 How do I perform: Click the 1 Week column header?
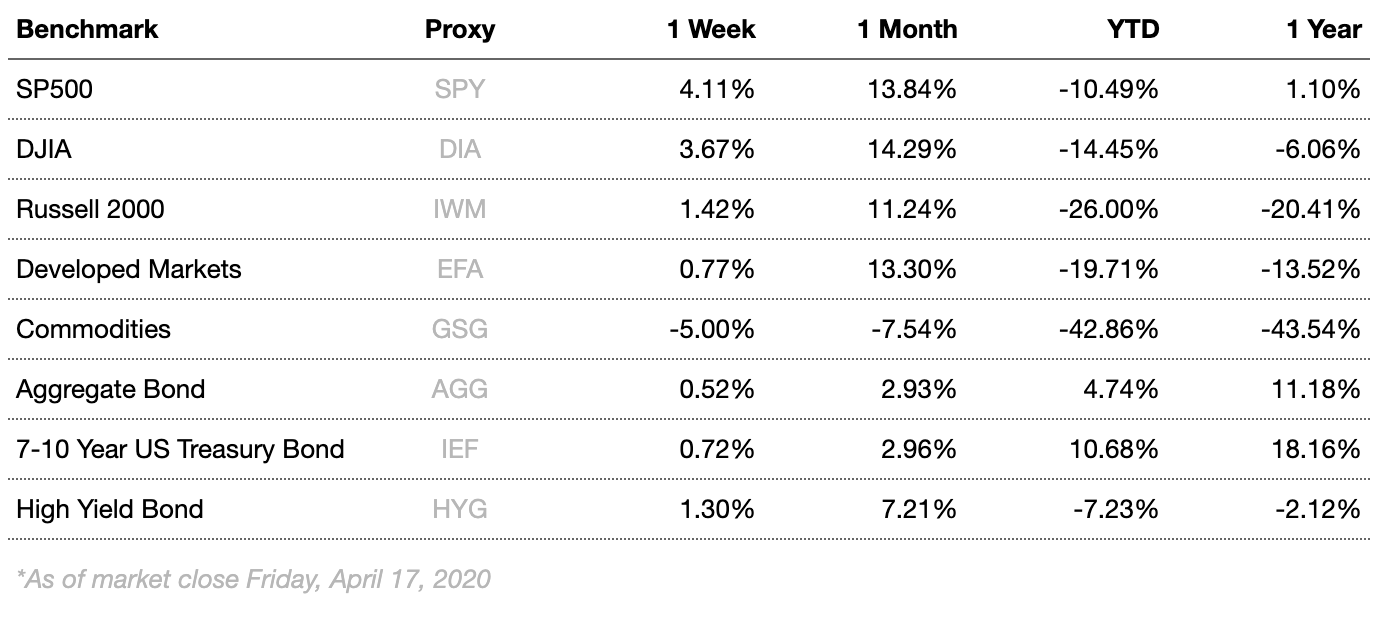coord(711,29)
